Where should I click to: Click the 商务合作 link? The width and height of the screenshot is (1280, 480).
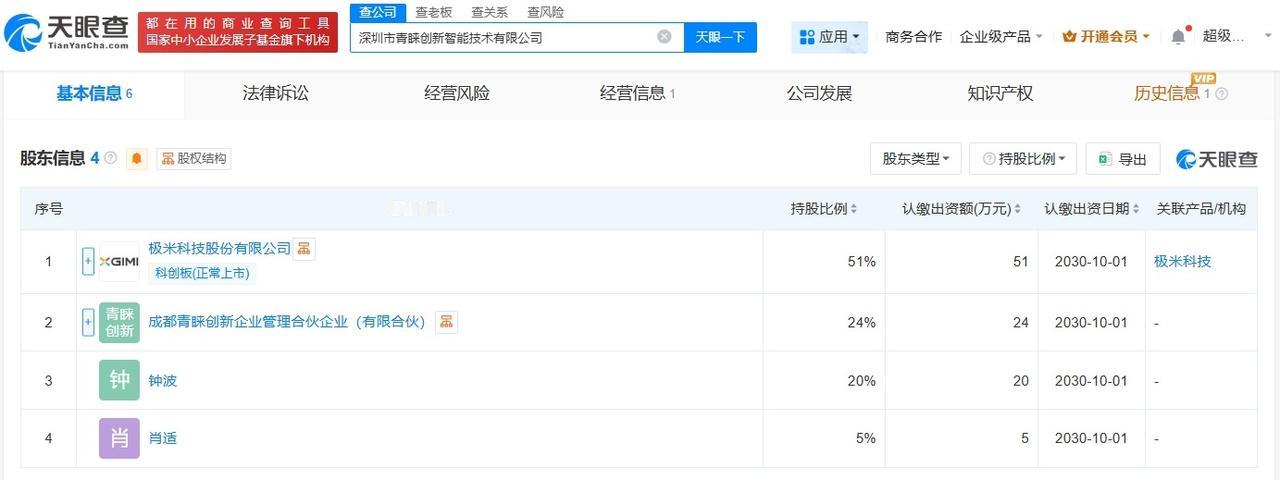[x=914, y=37]
